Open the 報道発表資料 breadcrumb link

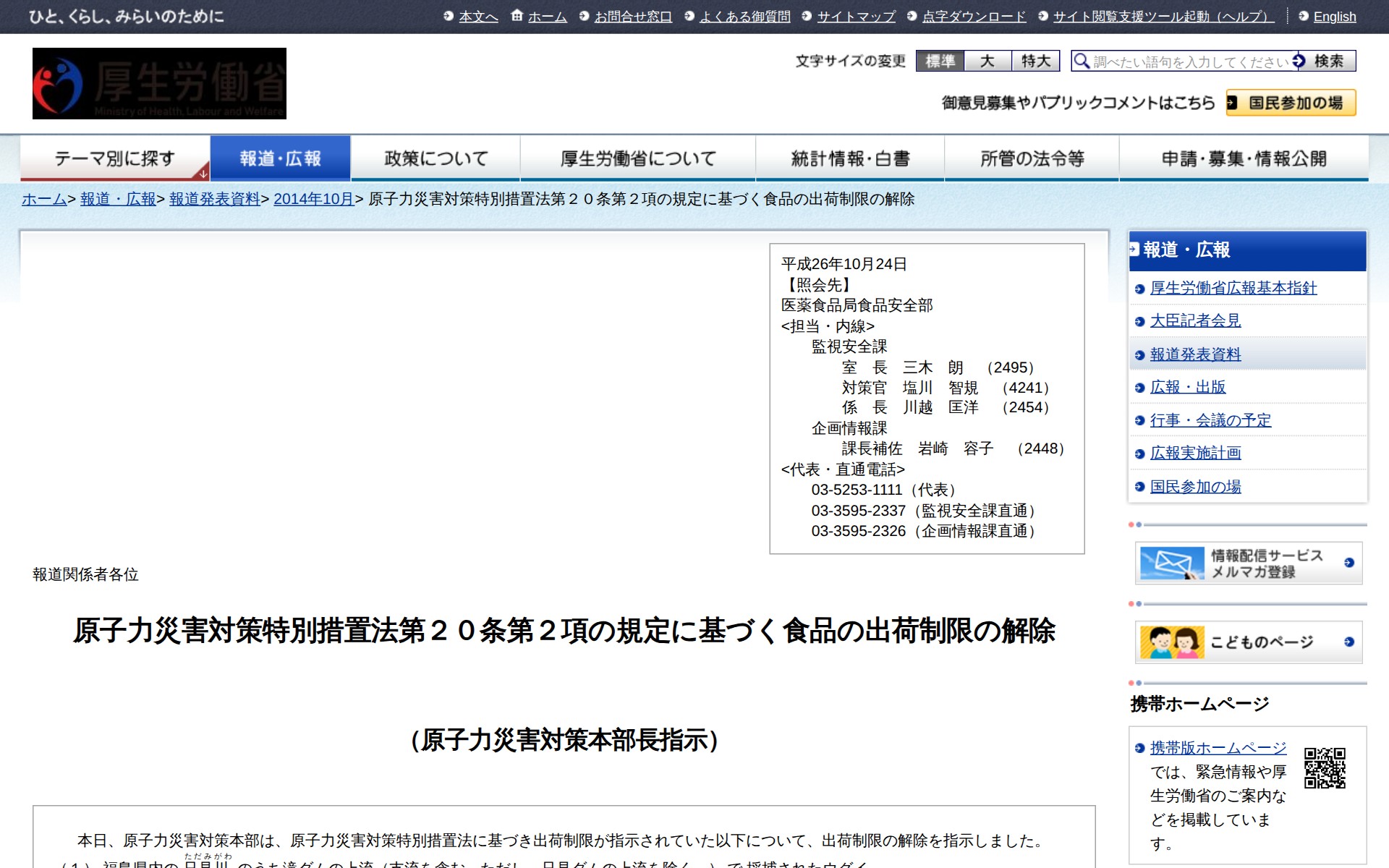213,200
